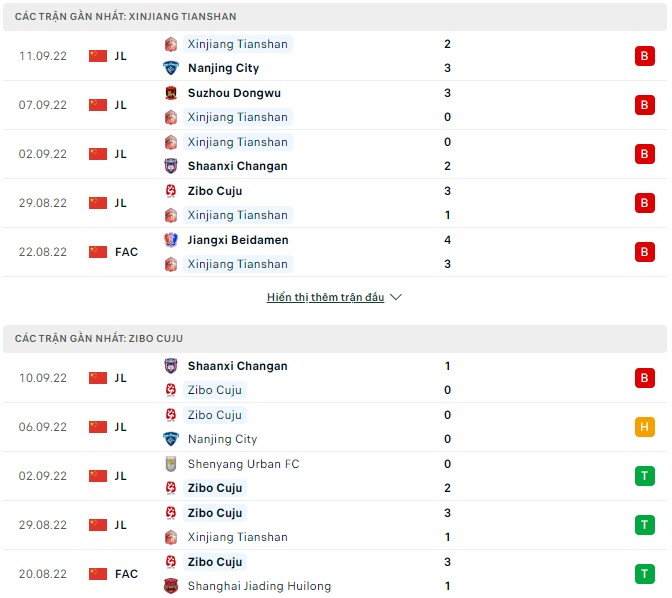Open the Shenyang Urban FC team link

(x=243, y=464)
